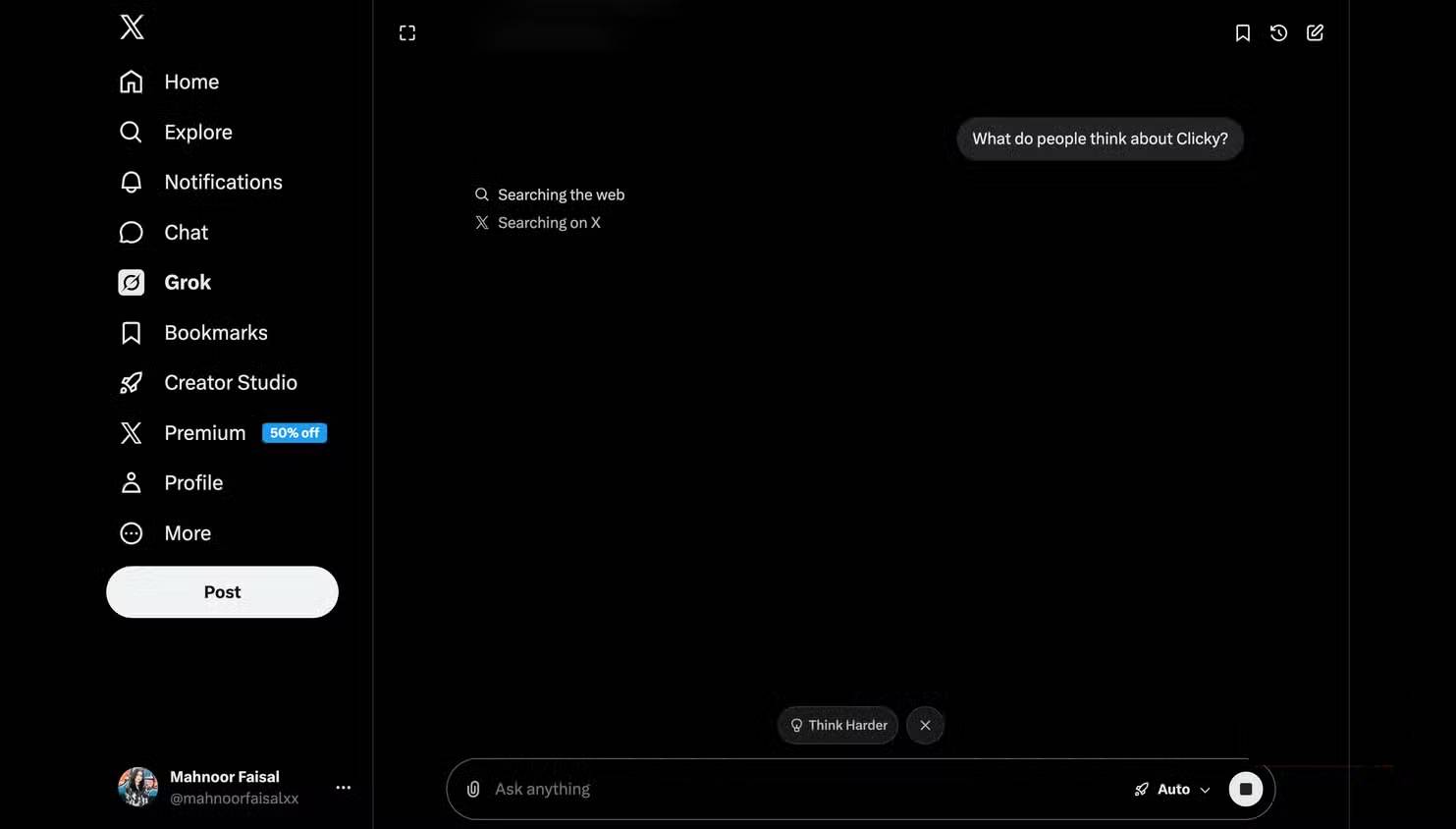Enable Think Harder mode
Image resolution: width=1456 pixels, height=829 pixels.
pos(837,725)
